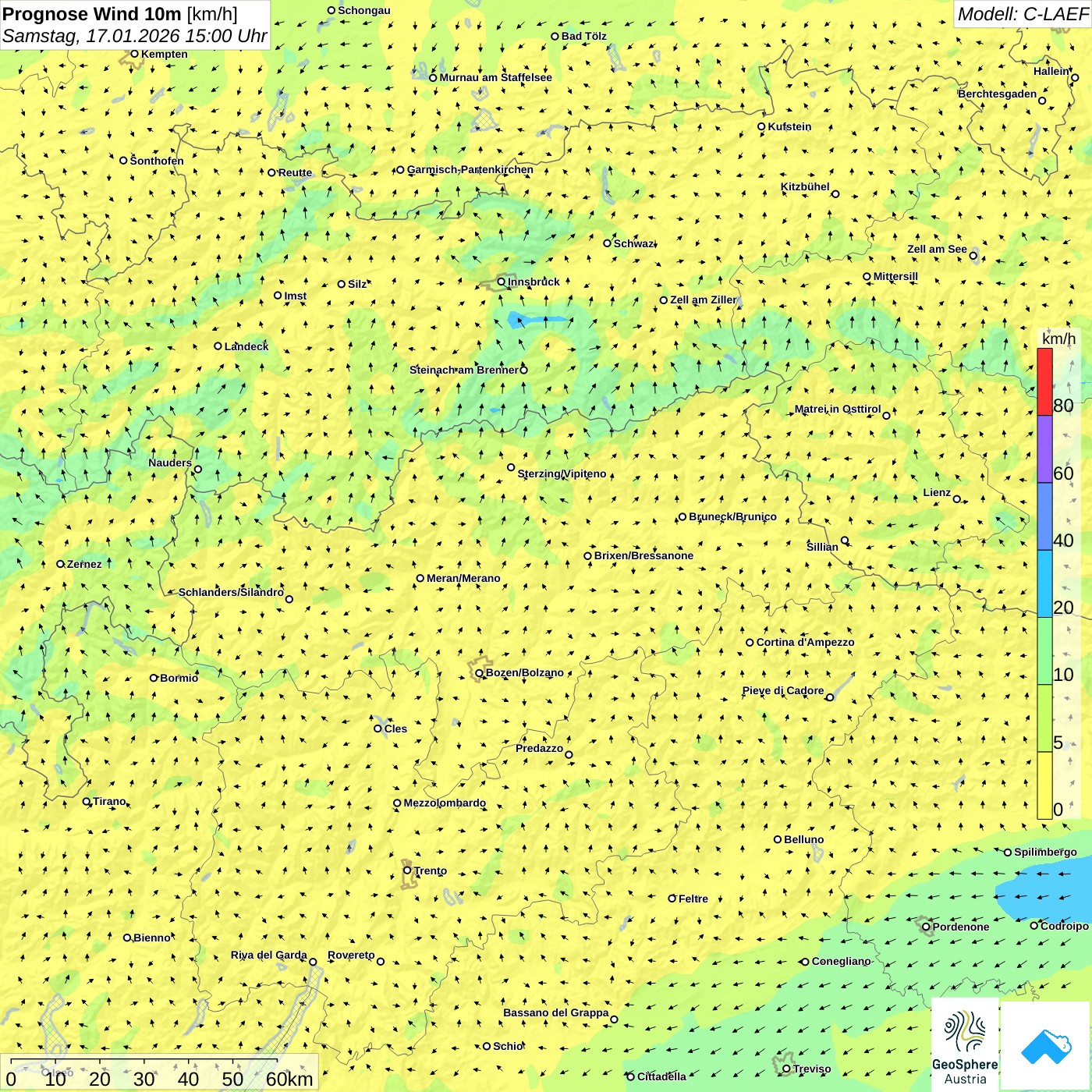This screenshot has height=1092, width=1092.
Task: Click the 'Murnau am Staffelsee' label
Action: coord(495,77)
